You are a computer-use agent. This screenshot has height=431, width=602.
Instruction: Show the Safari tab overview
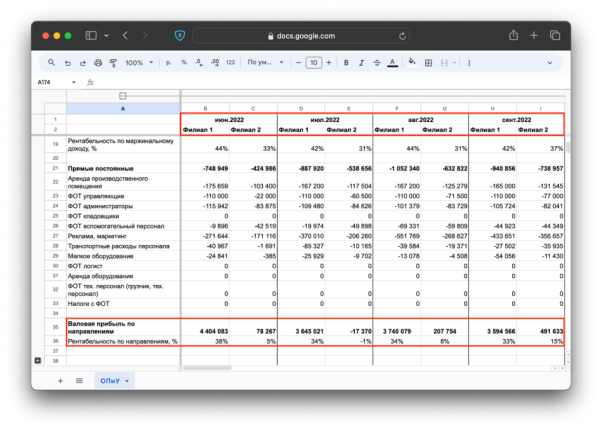[555, 36]
